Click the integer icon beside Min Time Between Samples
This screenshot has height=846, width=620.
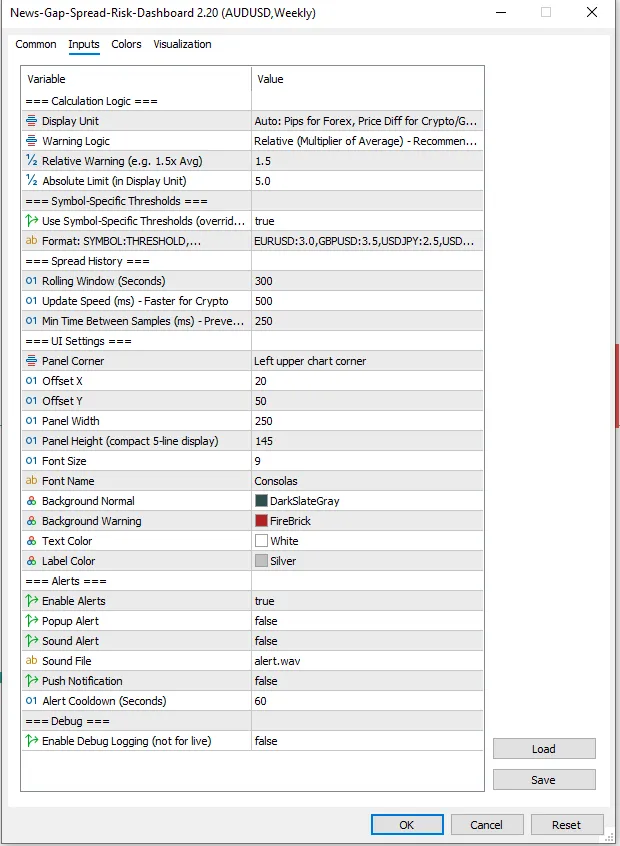(x=31, y=320)
